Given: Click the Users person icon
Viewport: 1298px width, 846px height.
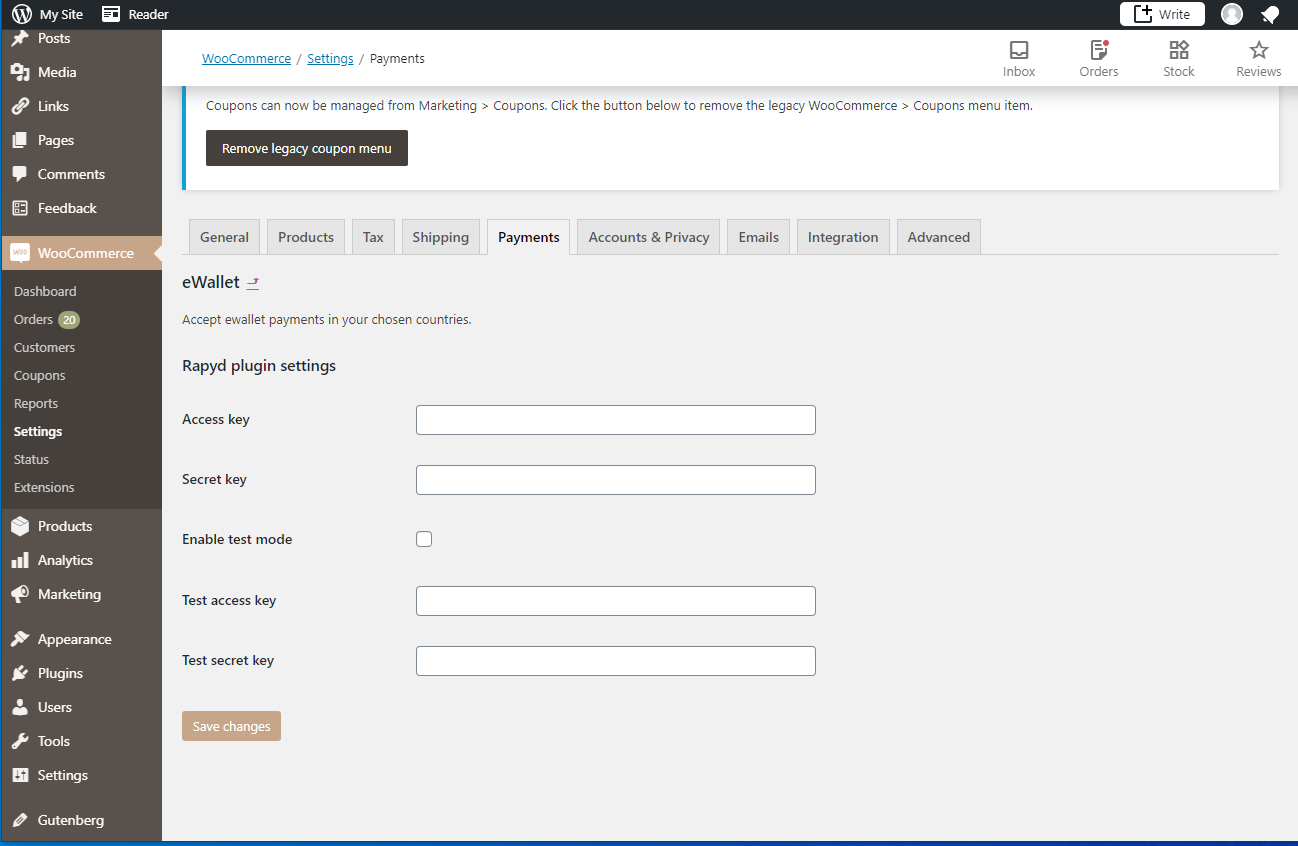Looking at the screenshot, I should 20,707.
